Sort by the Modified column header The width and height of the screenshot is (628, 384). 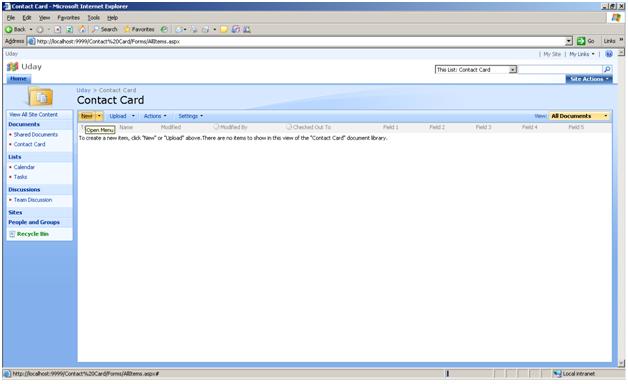click(171, 127)
